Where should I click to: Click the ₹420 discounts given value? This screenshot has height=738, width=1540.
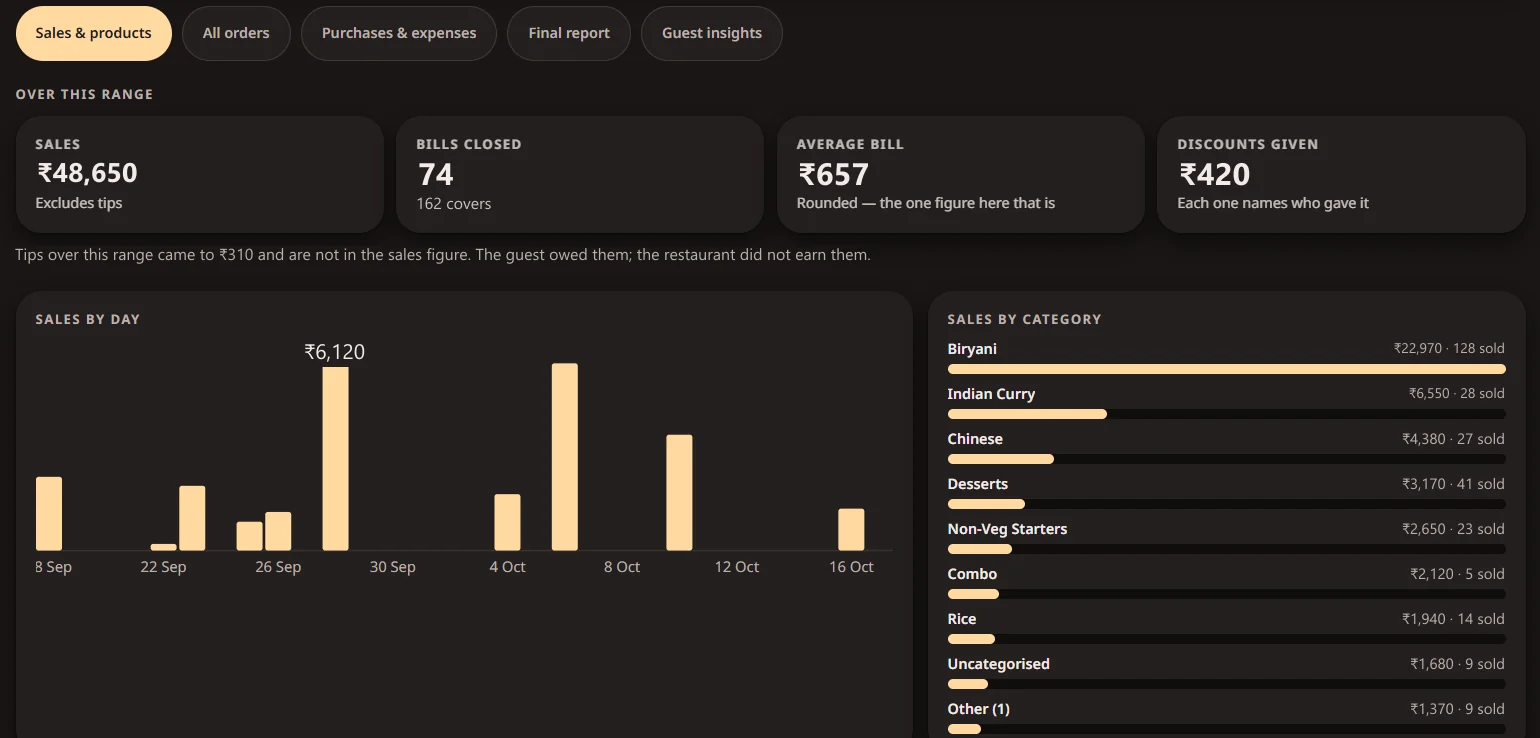(x=1214, y=174)
